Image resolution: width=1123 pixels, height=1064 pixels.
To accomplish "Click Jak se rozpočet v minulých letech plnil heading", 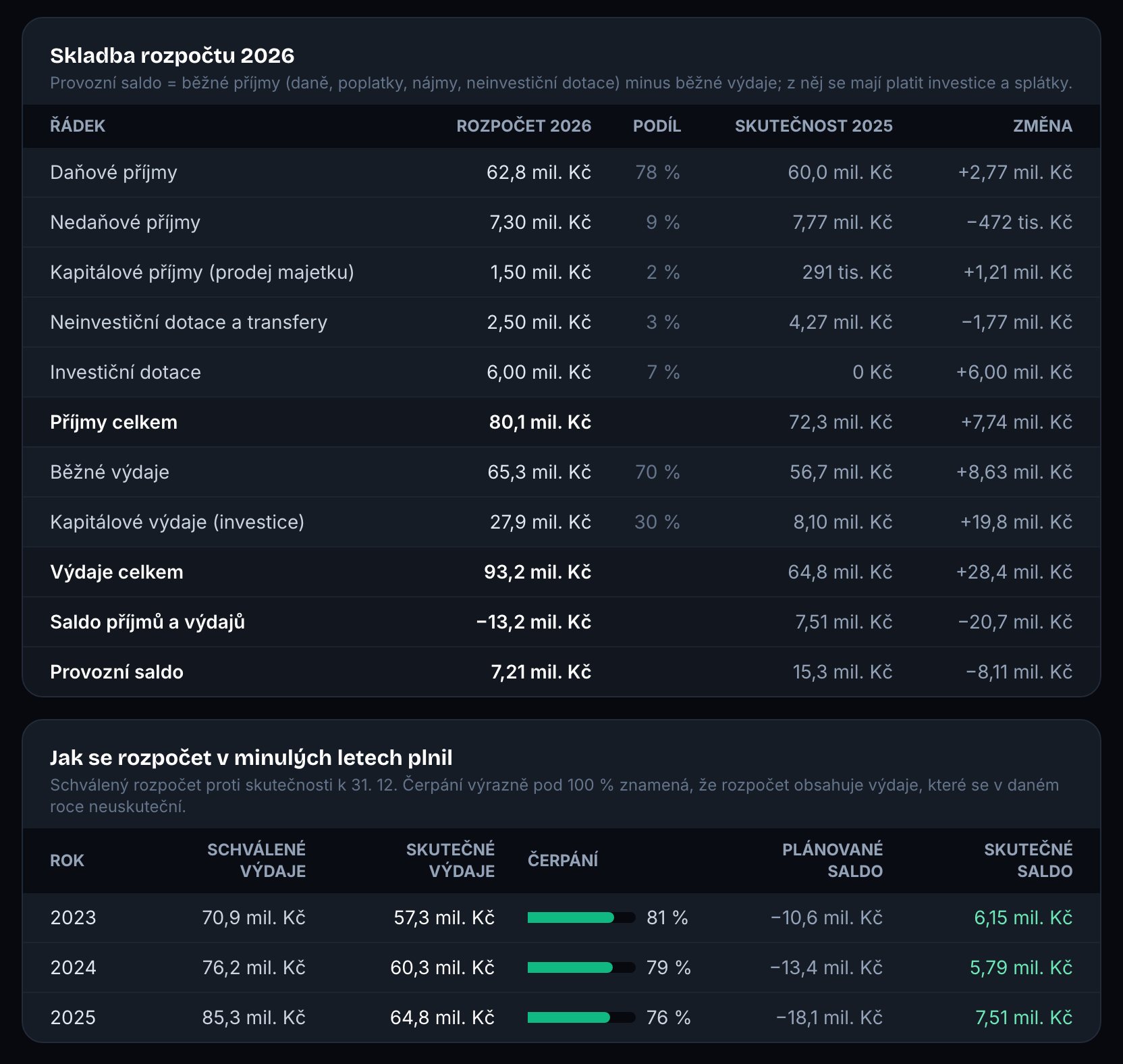I will tap(251, 758).
